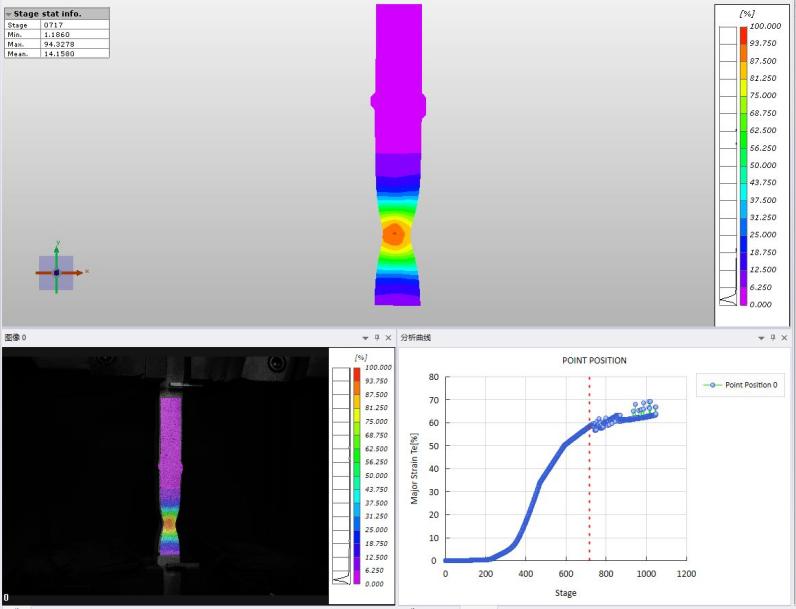
Task: Open the image 0 panel dropdown menu
Action: click(363, 338)
